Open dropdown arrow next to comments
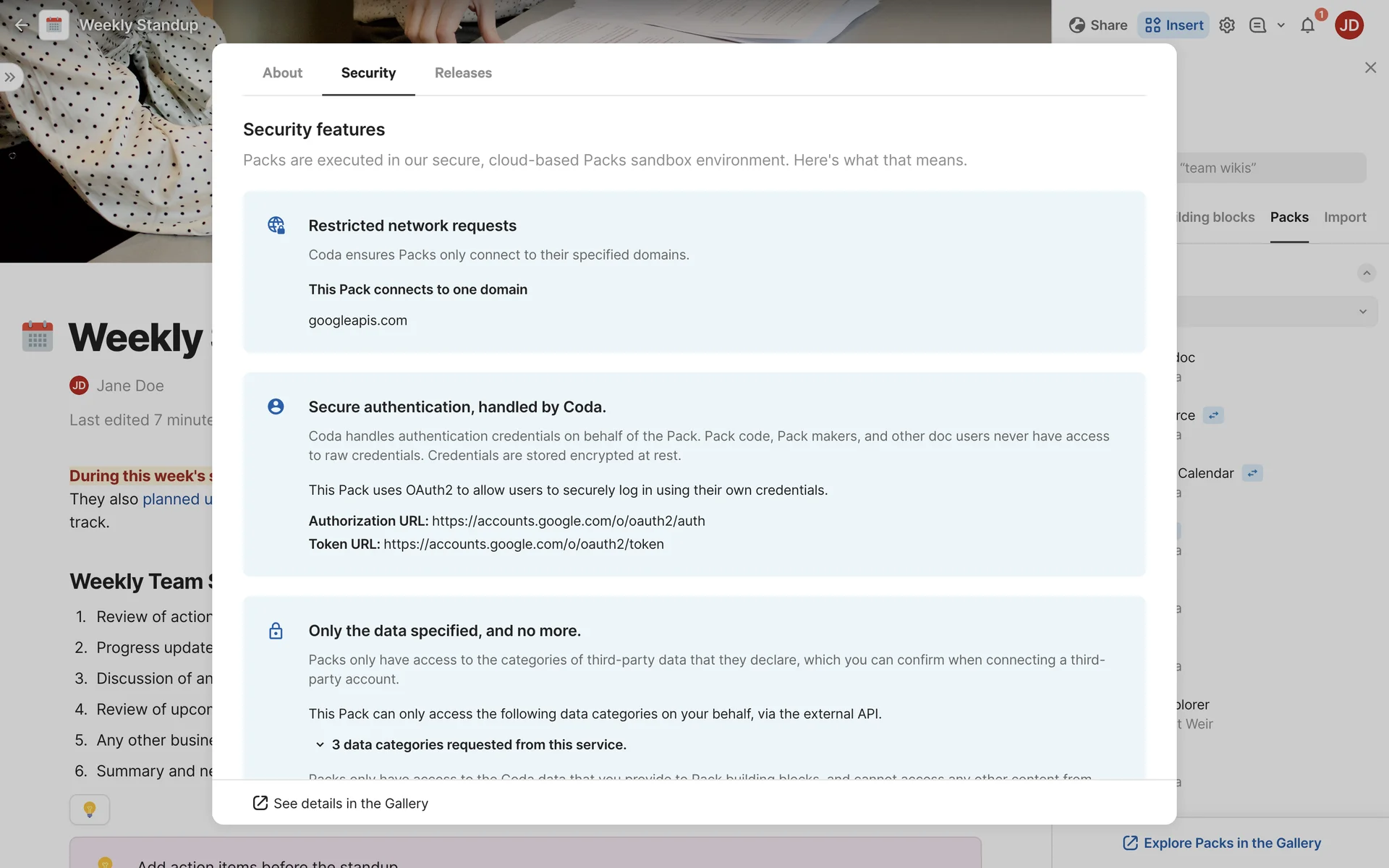1389x868 pixels. tap(1281, 25)
